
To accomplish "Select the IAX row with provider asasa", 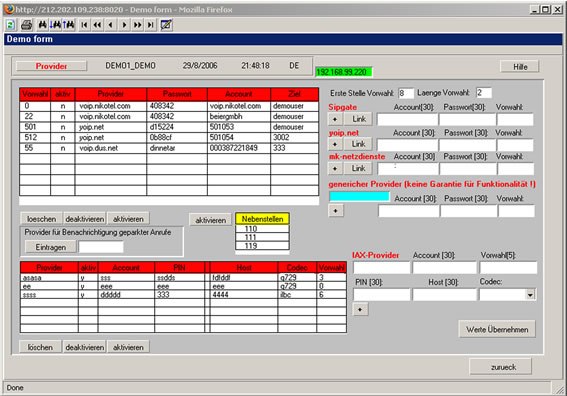I will click(183, 278).
